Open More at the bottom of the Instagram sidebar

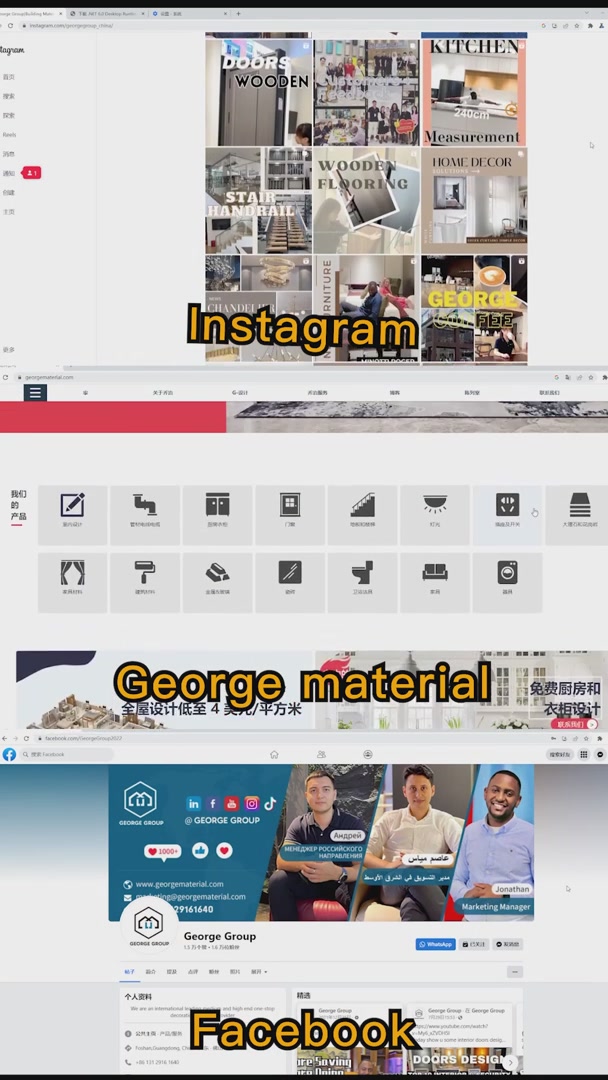(8, 350)
